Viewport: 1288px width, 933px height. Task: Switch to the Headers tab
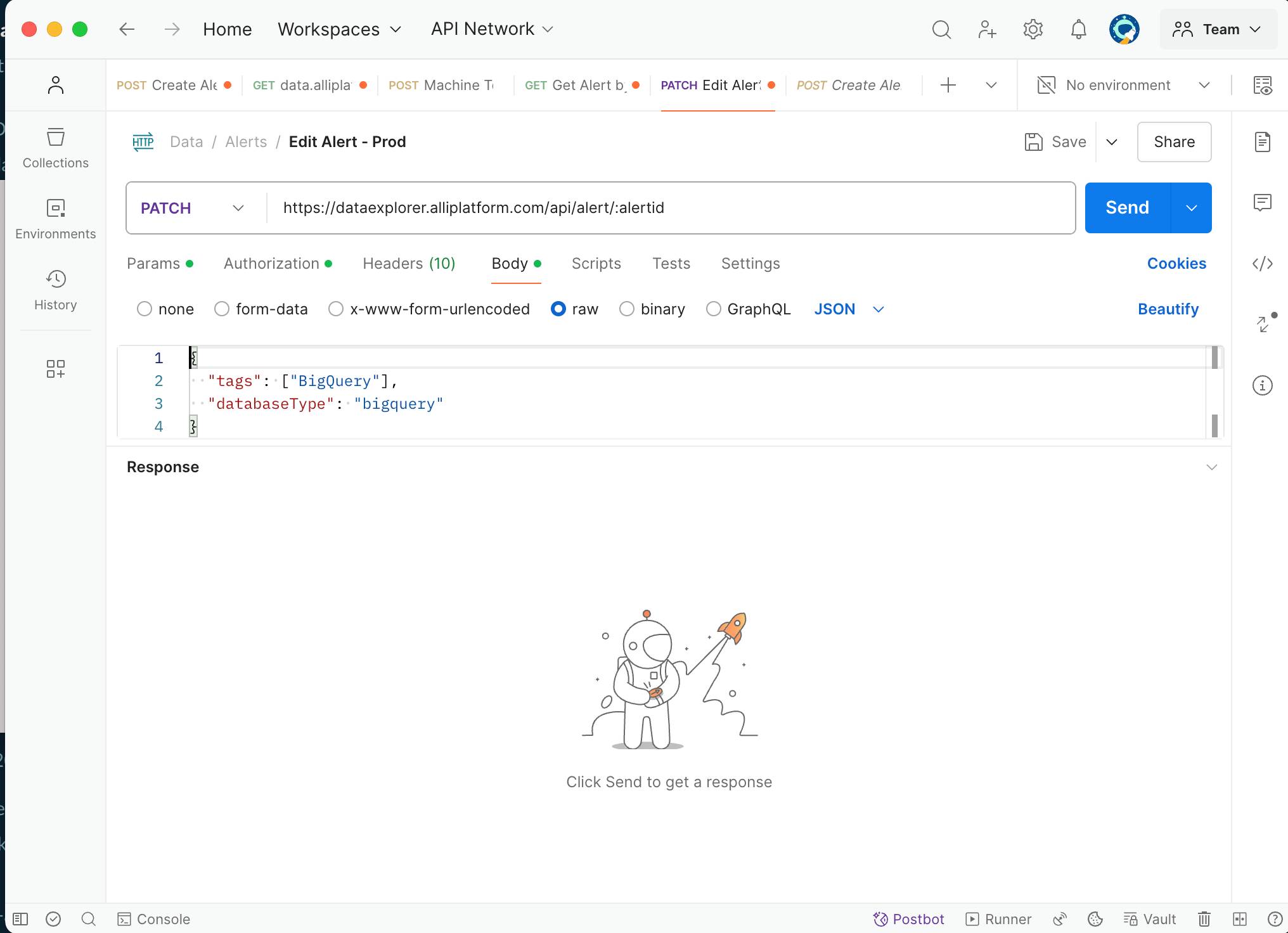(409, 264)
